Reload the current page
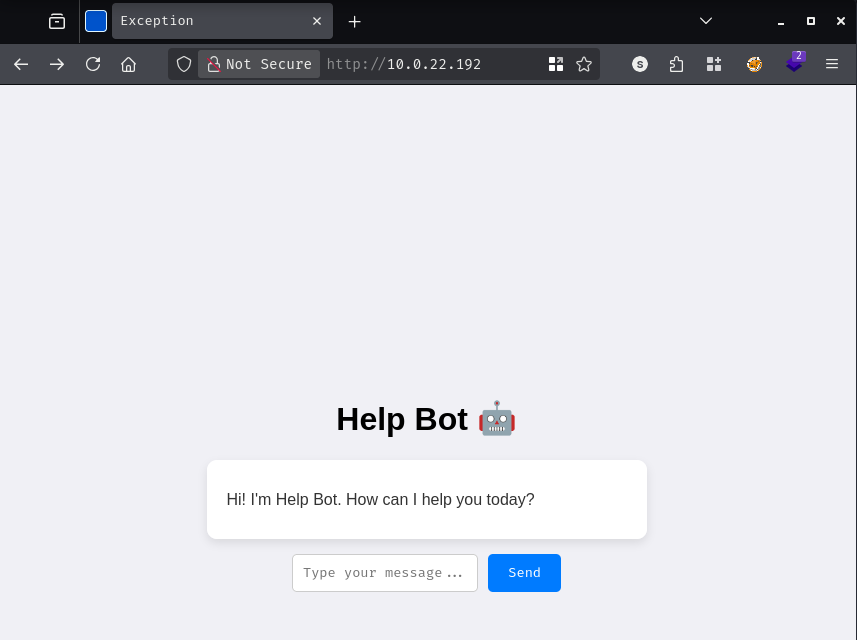The width and height of the screenshot is (857, 640). click(x=93, y=64)
